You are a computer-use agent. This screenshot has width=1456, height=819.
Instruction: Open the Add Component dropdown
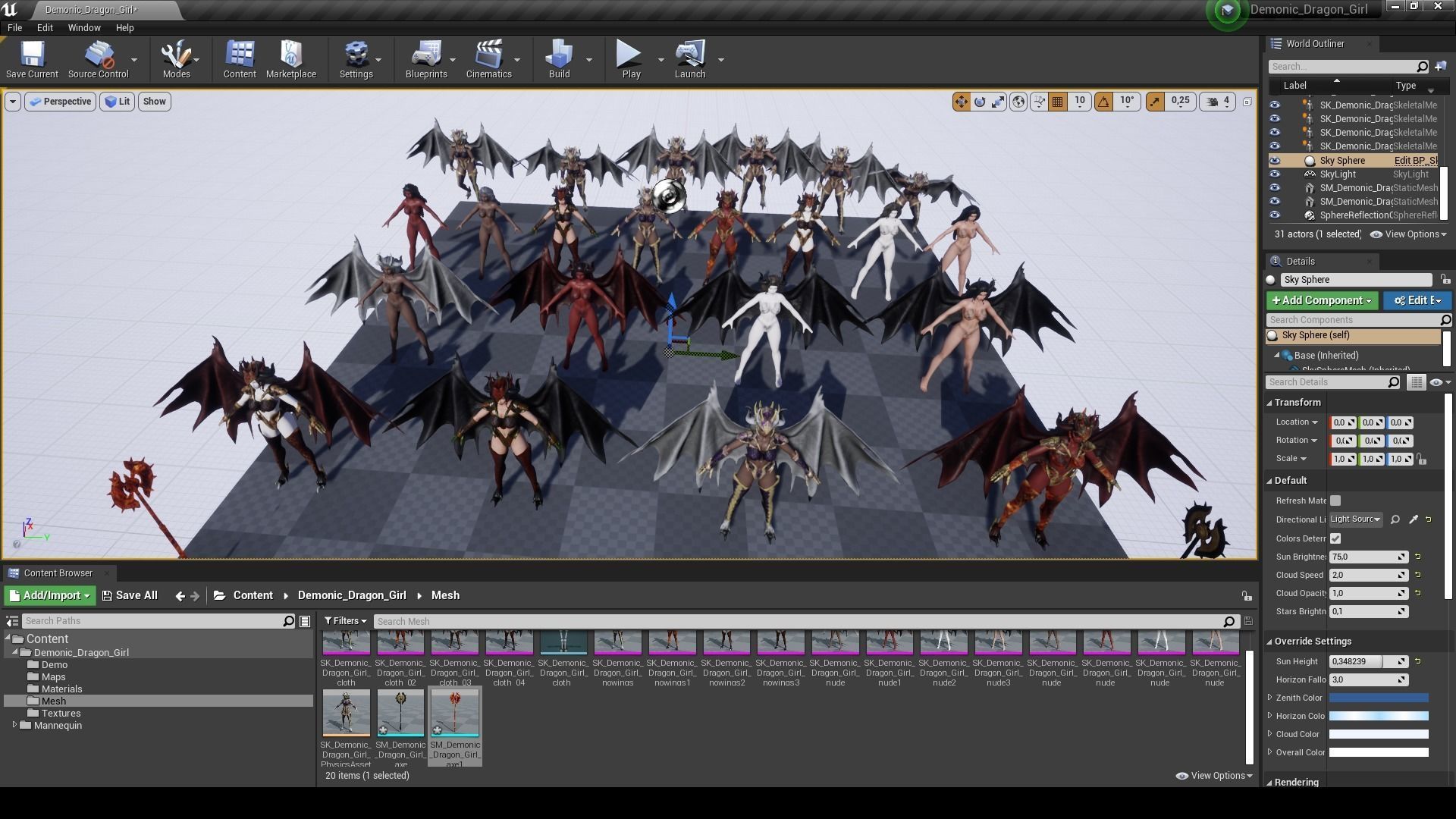(x=1321, y=300)
